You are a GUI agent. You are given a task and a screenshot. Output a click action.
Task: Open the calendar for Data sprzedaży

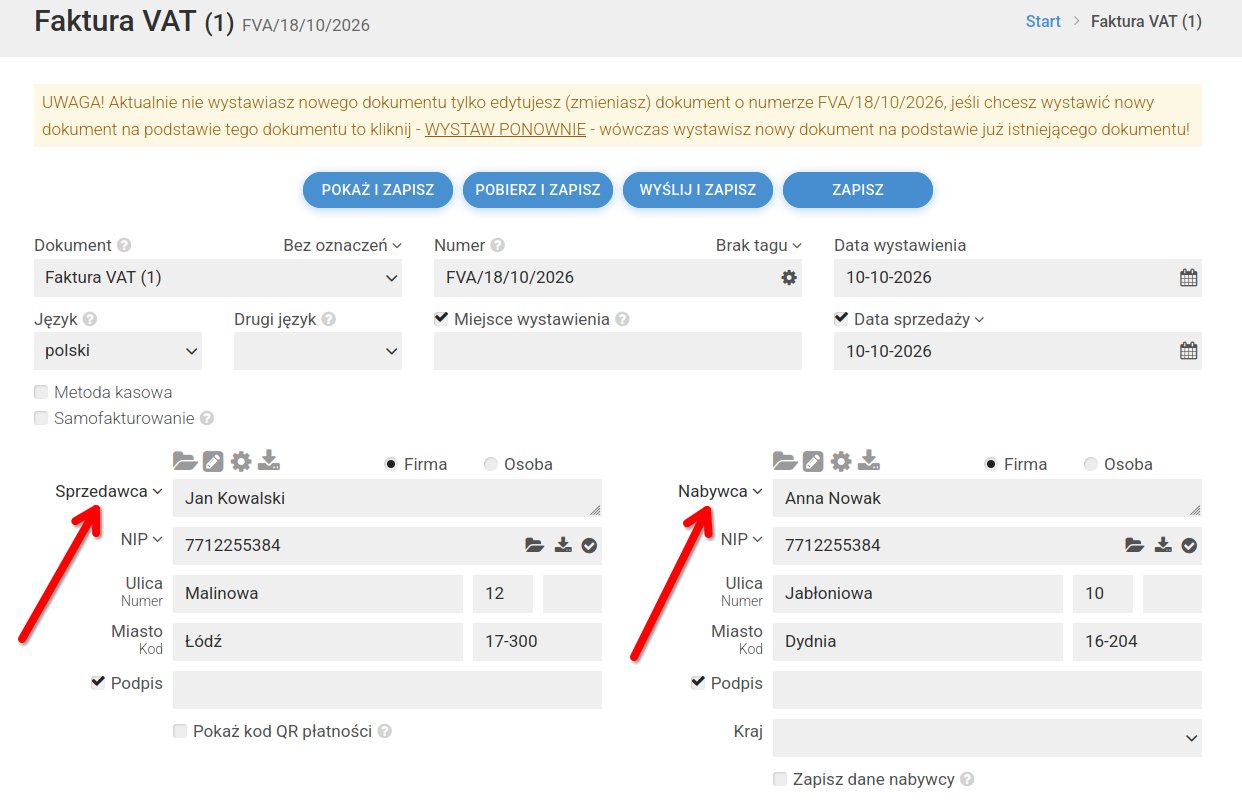coord(1188,351)
